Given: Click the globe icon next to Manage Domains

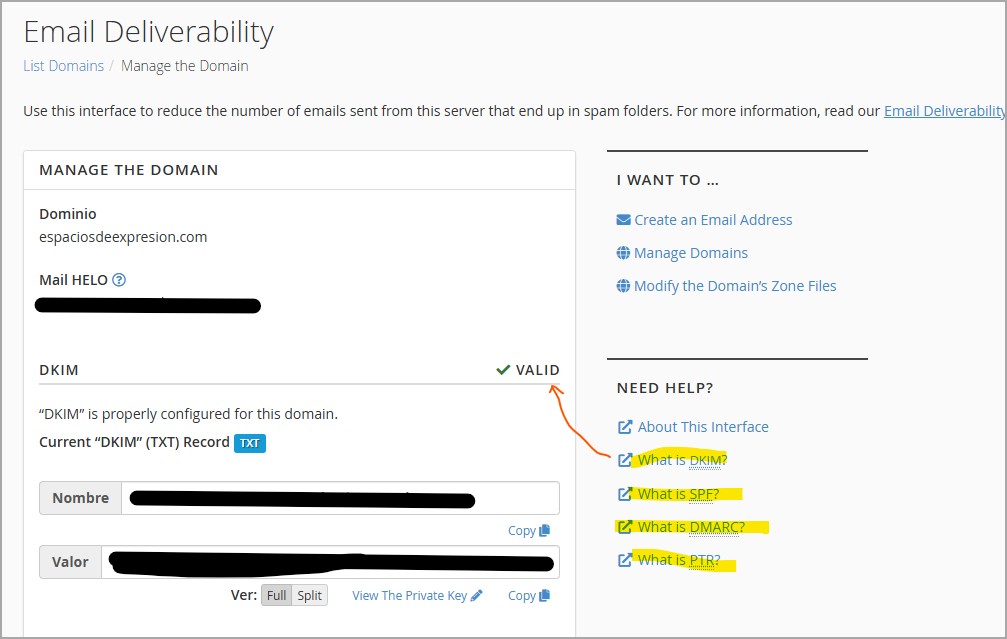Looking at the screenshot, I should pyautogui.click(x=624, y=253).
